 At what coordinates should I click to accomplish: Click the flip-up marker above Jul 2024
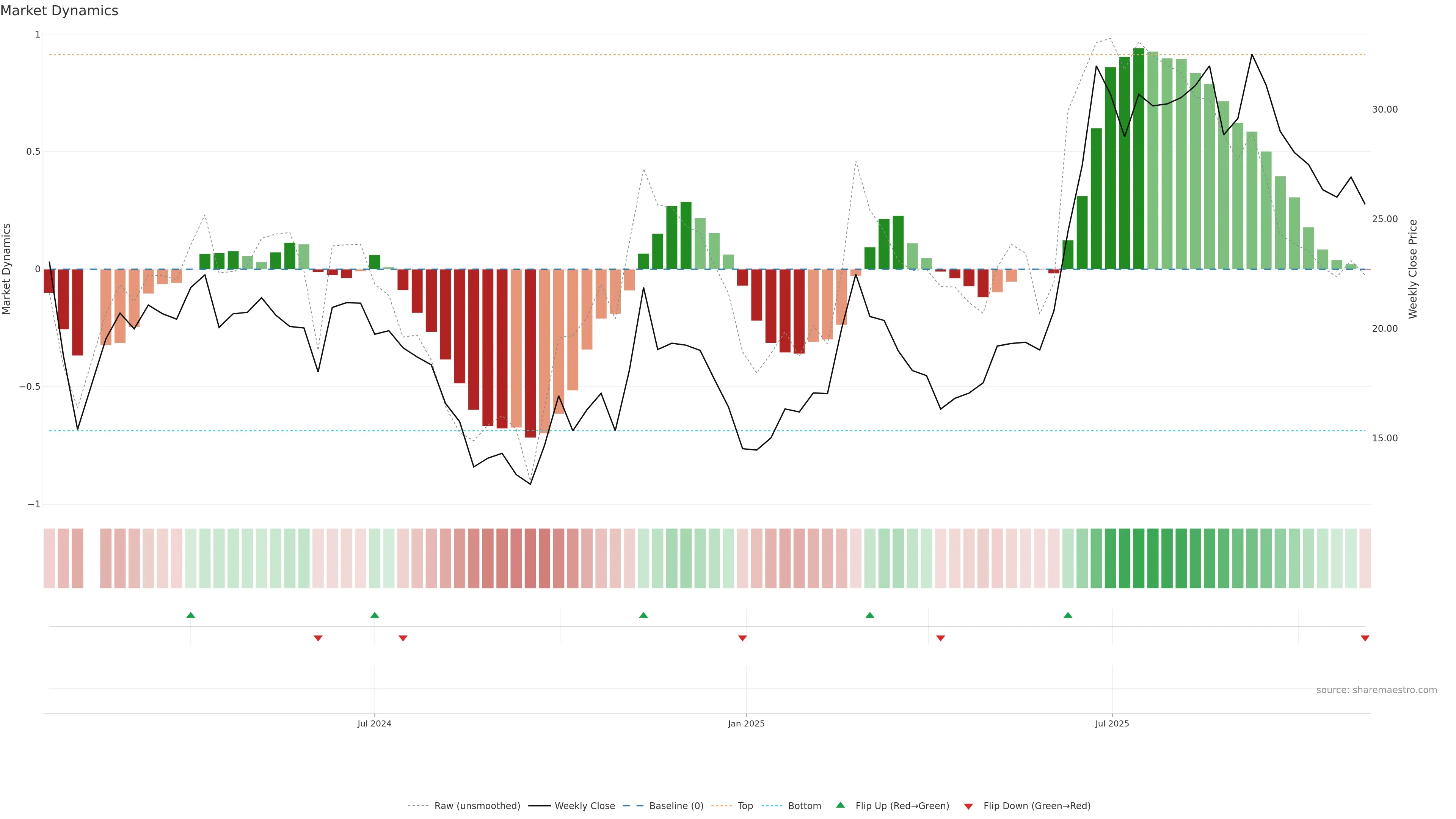pyautogui.click(x=374, y=615)
